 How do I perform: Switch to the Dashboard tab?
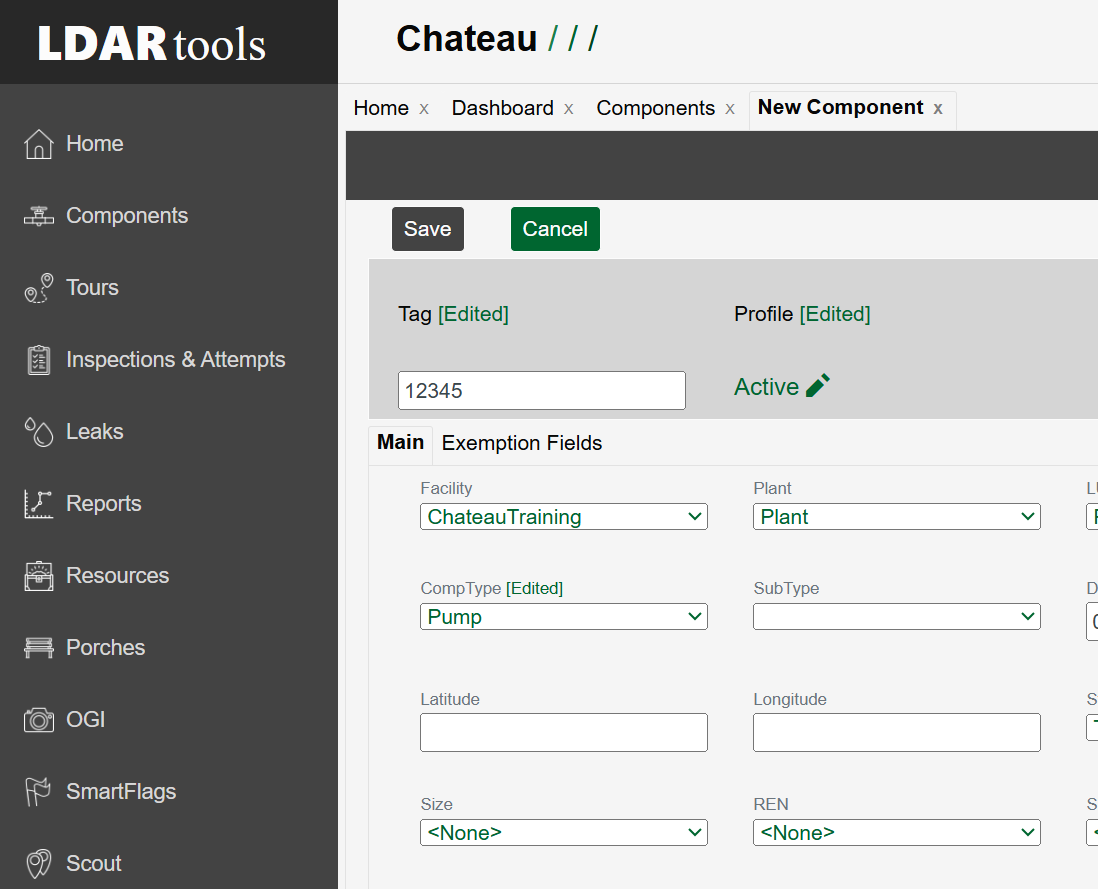coord(502,108)
